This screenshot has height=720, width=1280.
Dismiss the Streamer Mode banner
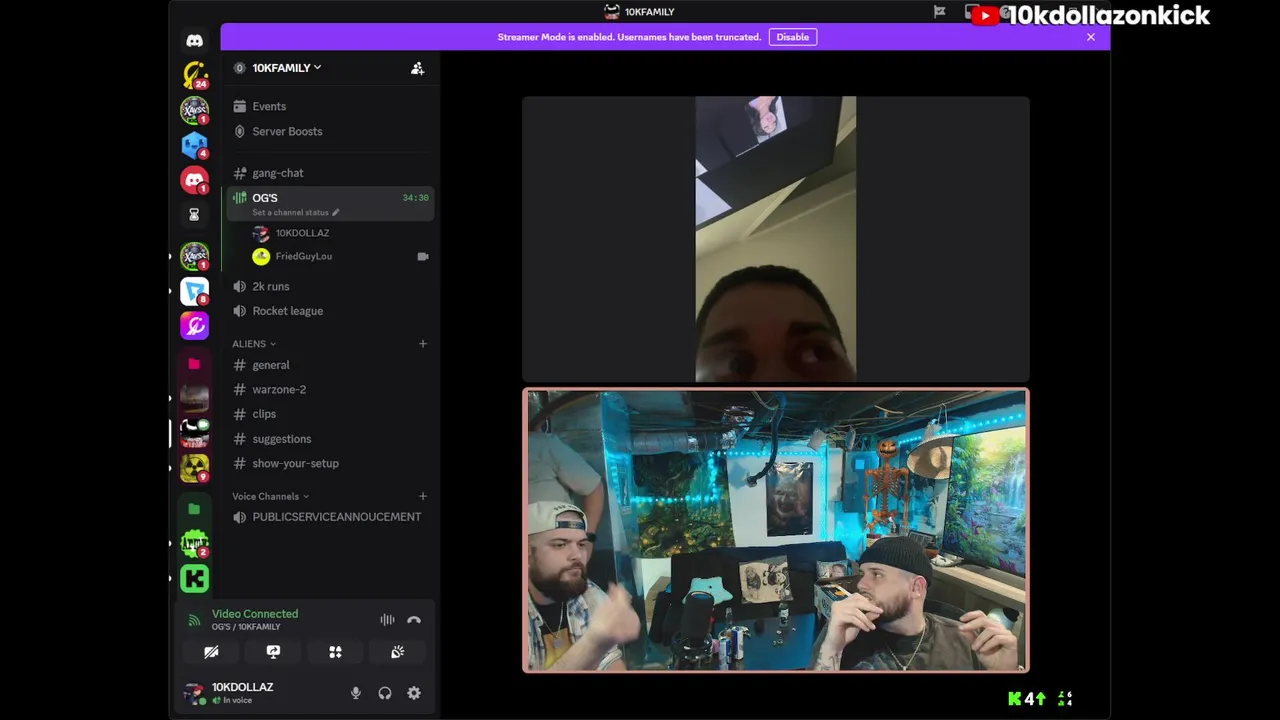1091,37
